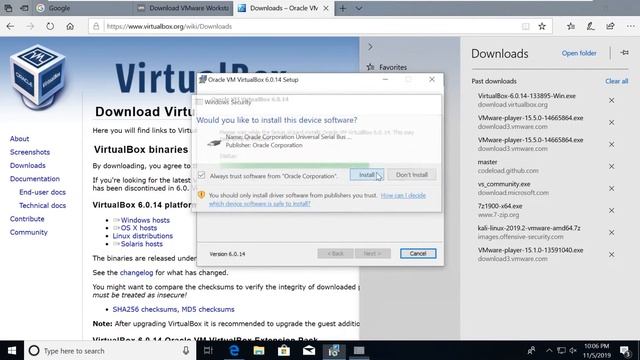Remove master download from codeload.github.com
Screen dimensions: 640x360
point(611,167)
